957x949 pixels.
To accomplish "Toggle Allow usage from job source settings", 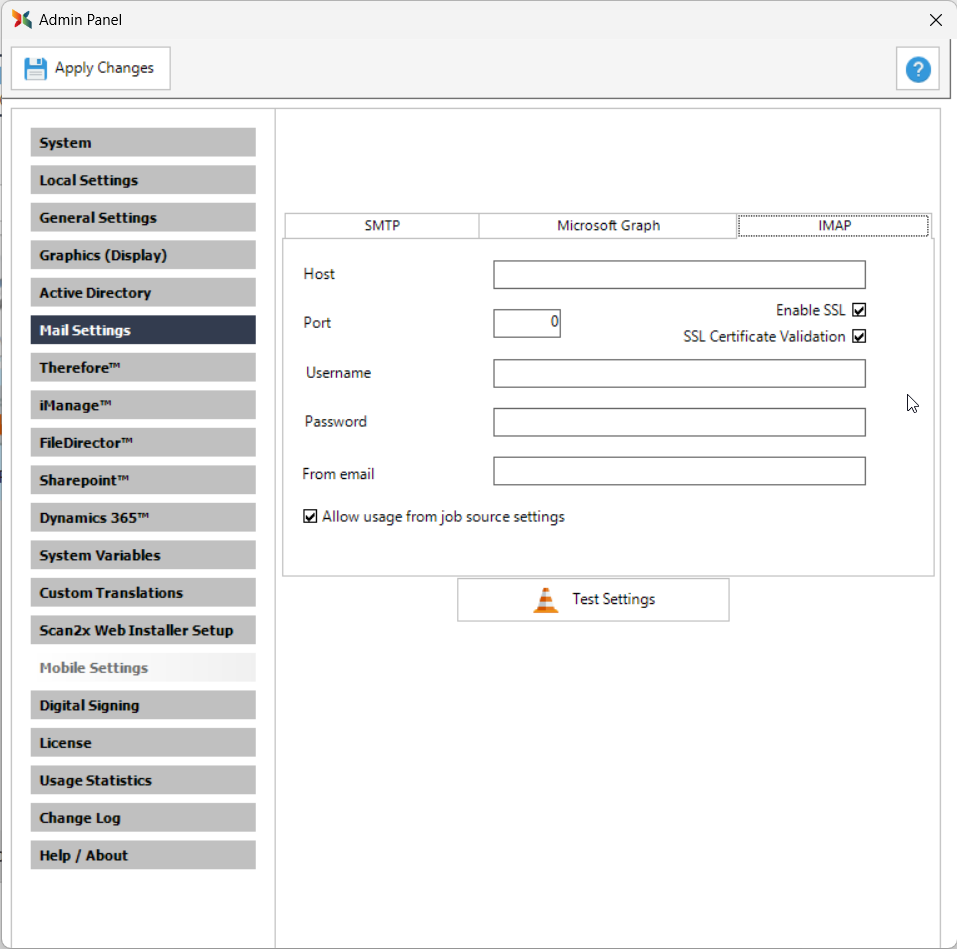I will click(x=310, y=517).
